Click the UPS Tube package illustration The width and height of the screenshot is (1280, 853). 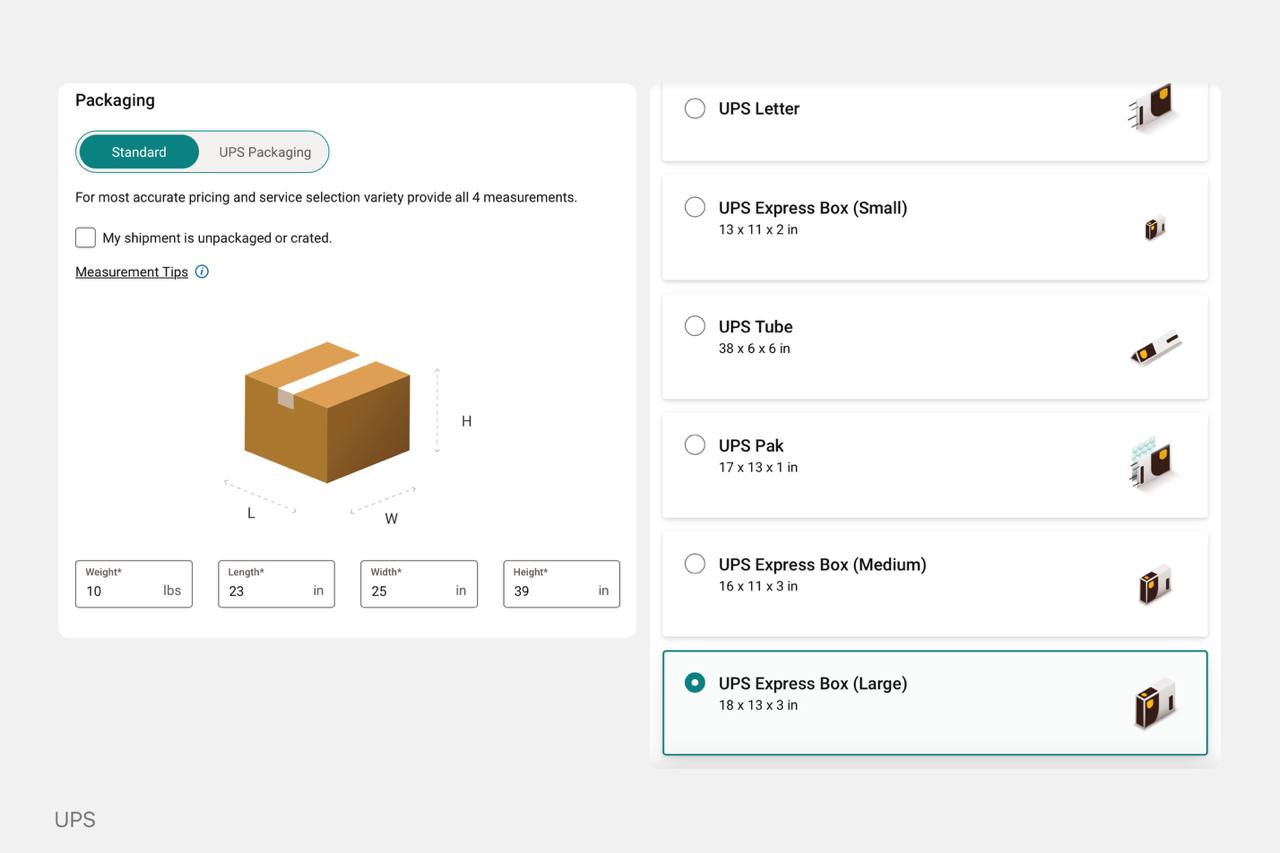tap(1156, 348)
